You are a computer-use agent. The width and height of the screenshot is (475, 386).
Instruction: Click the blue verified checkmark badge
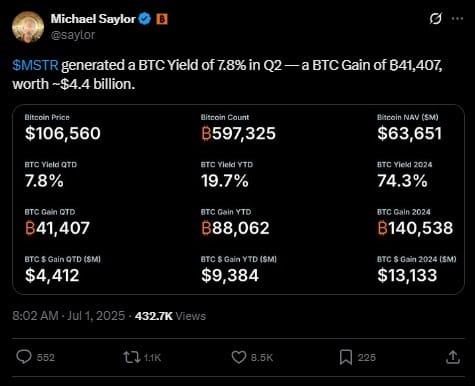(x=145, y=19)
